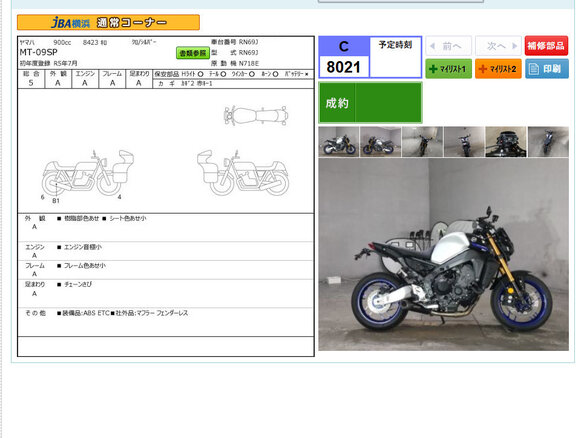The image size is (584, 438).
Task: Click the right arrow beside 次へ
Action: [x=514, y=46]
